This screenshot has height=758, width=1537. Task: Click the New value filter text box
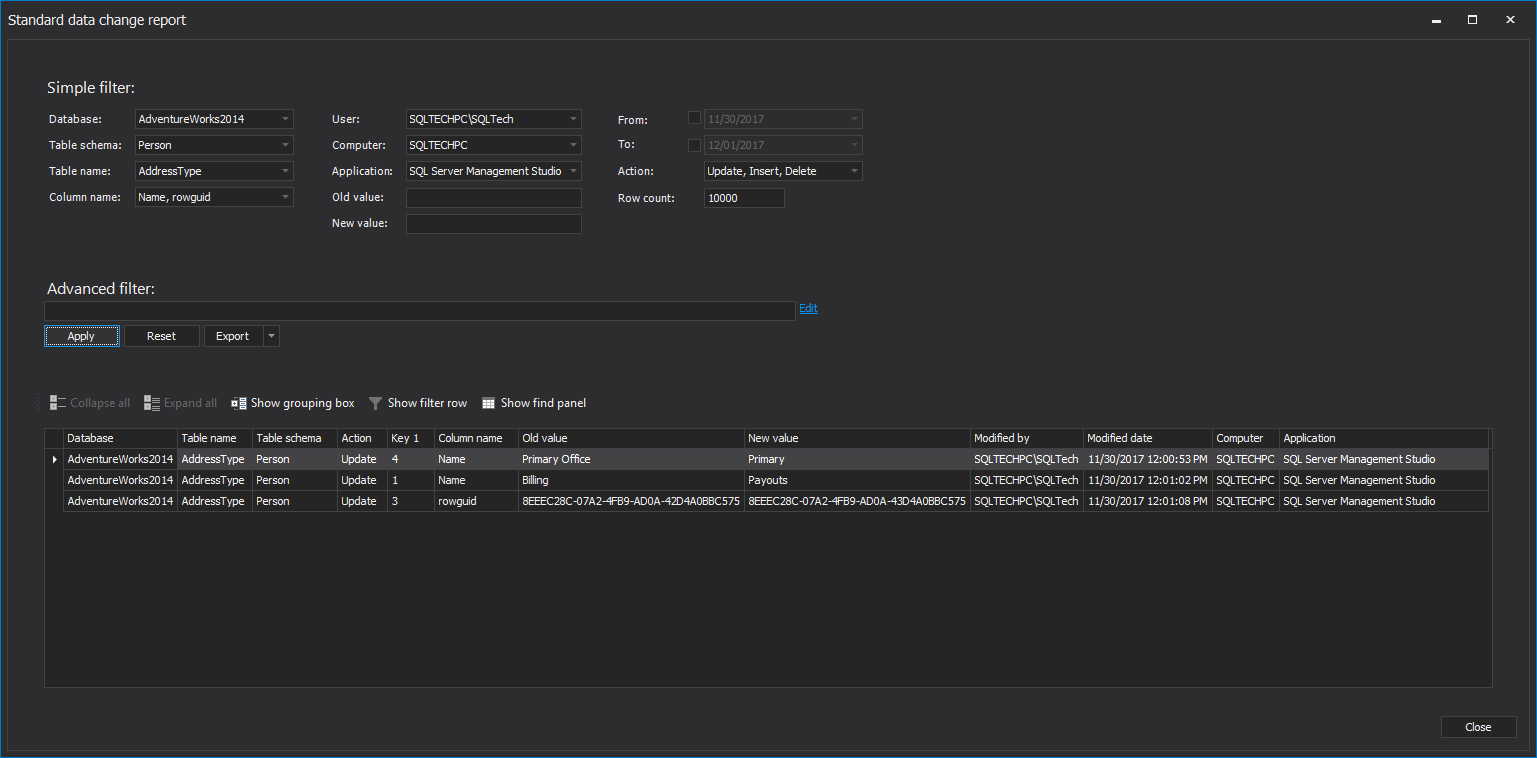(493, 224)
